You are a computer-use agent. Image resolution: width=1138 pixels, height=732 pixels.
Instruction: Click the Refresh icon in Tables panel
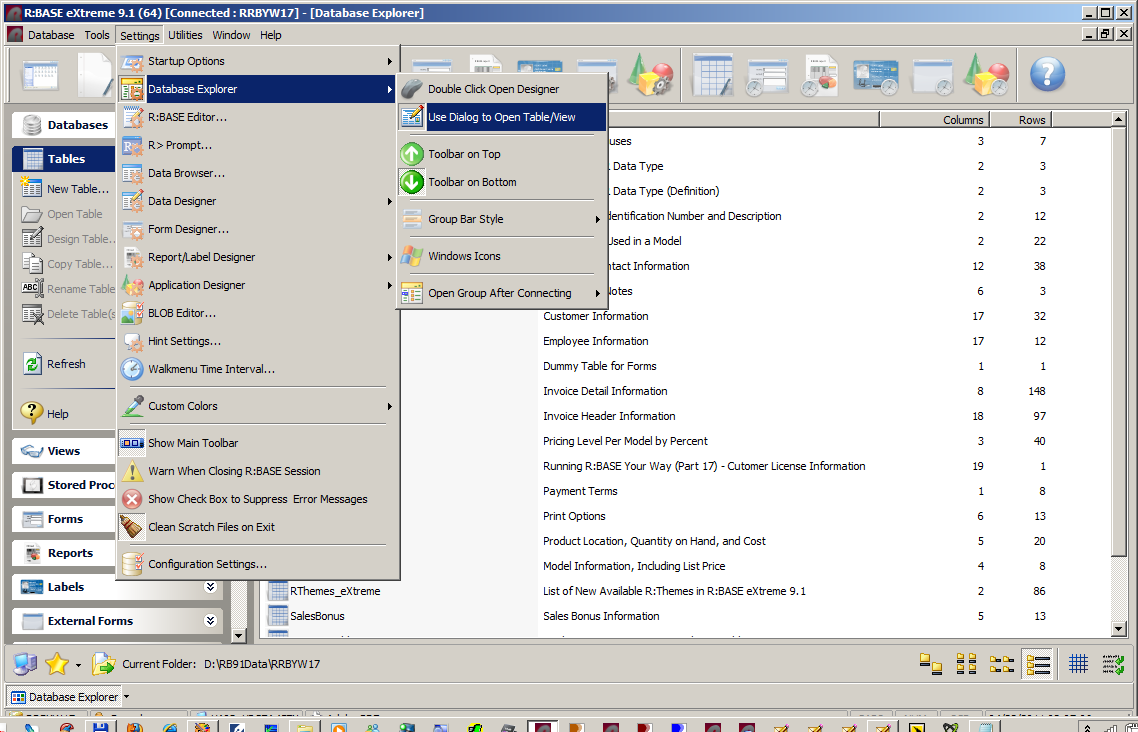pos(32,364)
